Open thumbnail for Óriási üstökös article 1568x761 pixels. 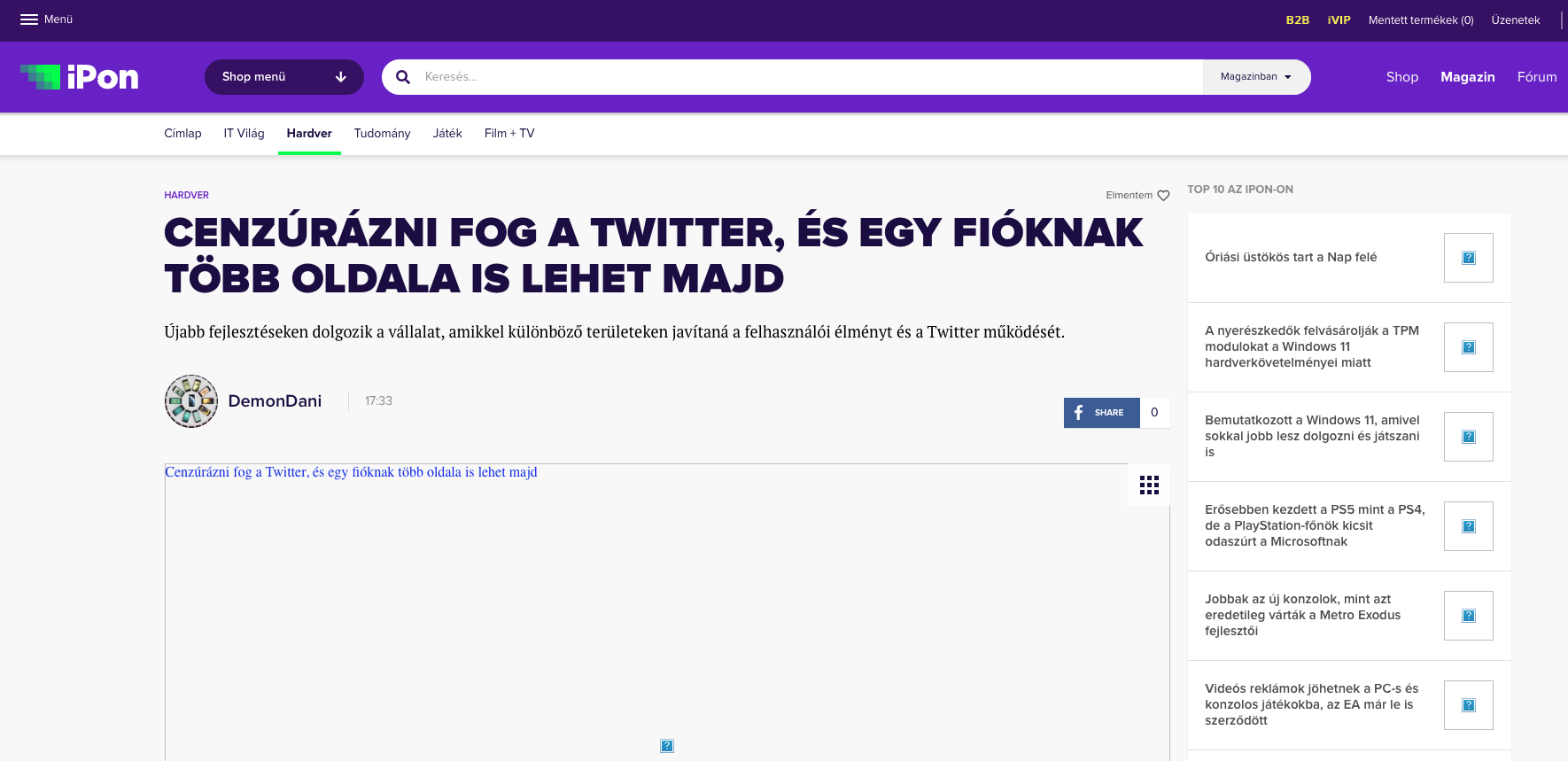tap(1468, 258)
